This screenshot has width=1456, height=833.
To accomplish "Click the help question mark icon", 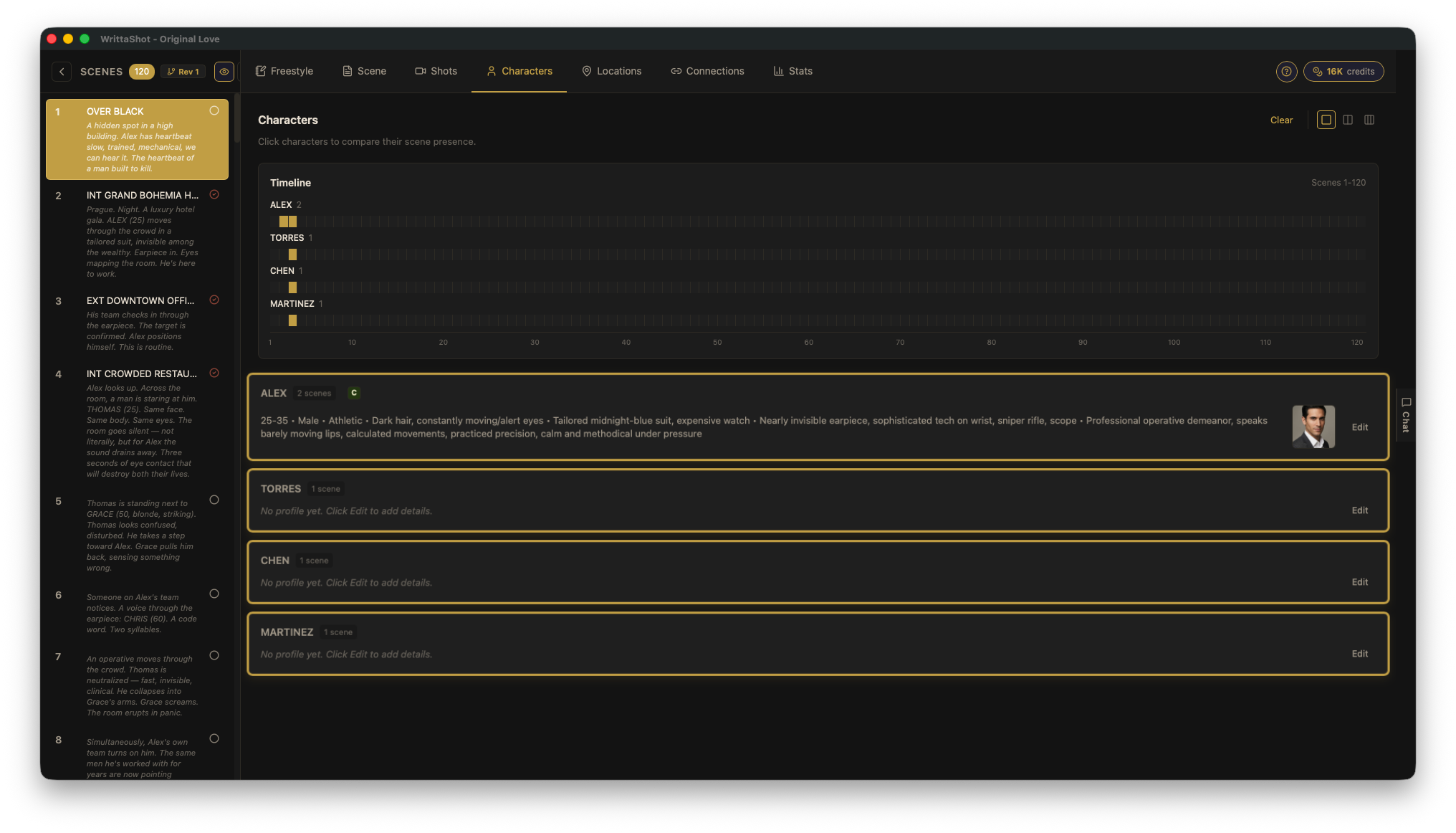I will tap(1286, 71).
